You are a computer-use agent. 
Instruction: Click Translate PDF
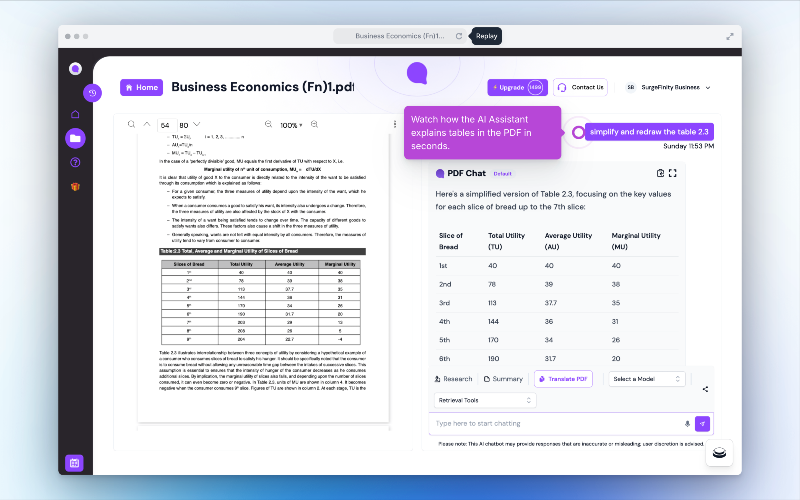click(x=563, y=379)
